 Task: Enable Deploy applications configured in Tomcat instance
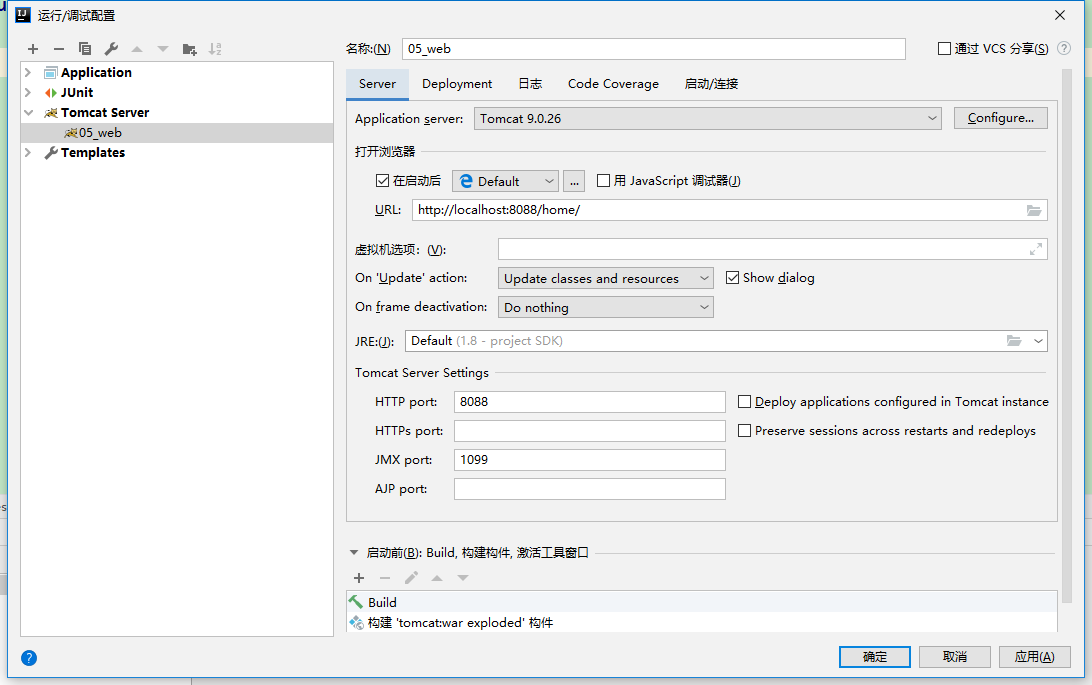coord(744,402)
